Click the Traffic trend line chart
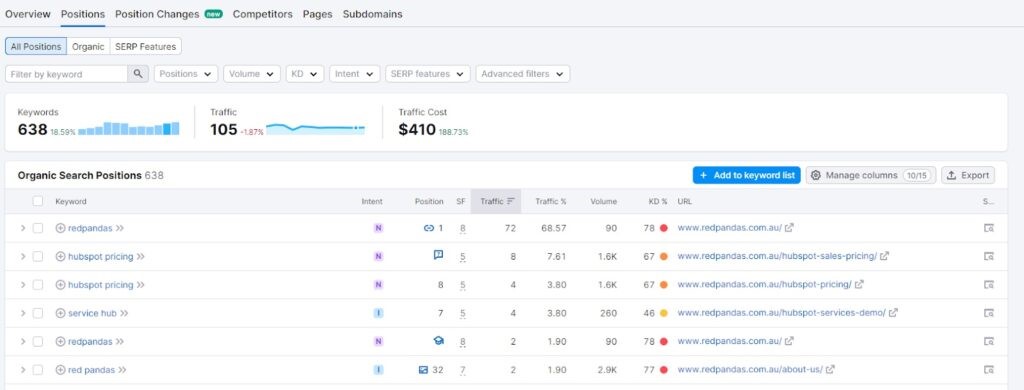 (x=315, y=128)
